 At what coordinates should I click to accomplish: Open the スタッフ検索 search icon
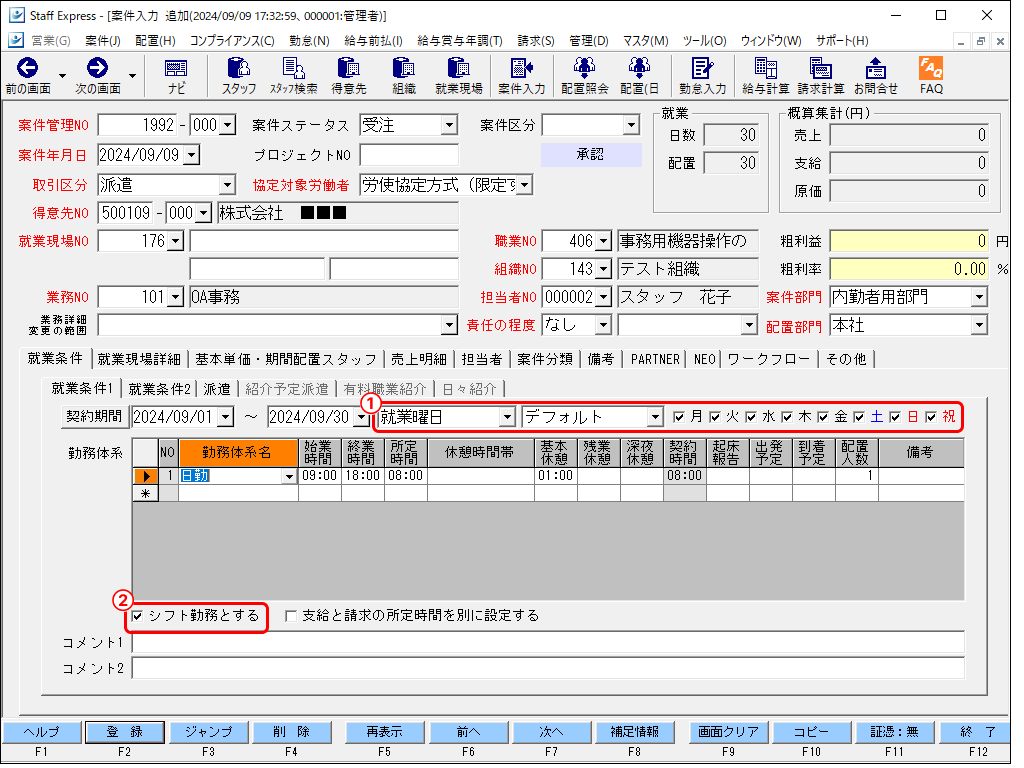pyautogui.click(x=294, y=75)
